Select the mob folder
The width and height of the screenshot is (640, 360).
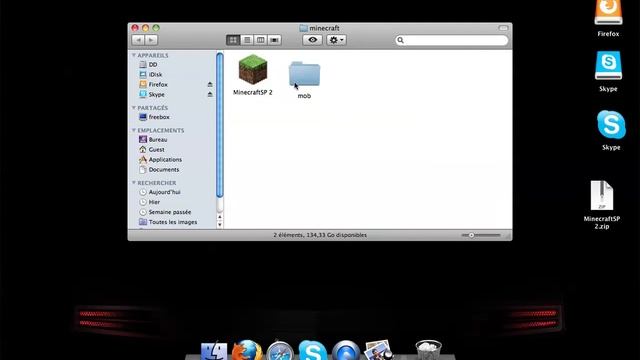point(304,74)
